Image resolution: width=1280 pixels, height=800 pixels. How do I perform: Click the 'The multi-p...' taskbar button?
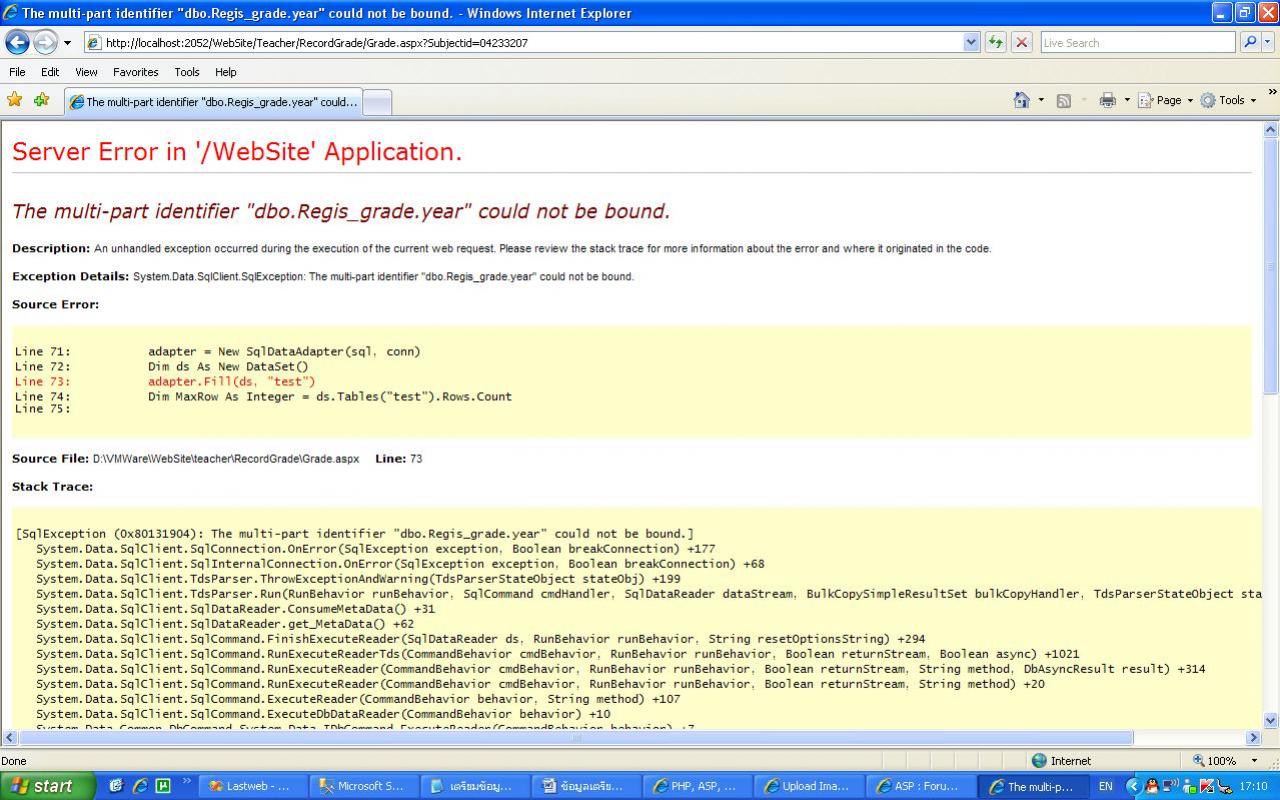tap(1030, 786)
